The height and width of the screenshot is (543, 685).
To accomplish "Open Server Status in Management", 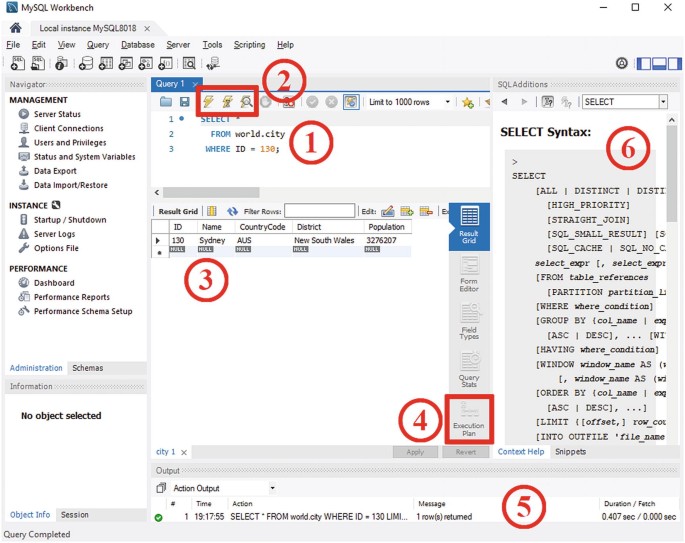I will [57, 115].
